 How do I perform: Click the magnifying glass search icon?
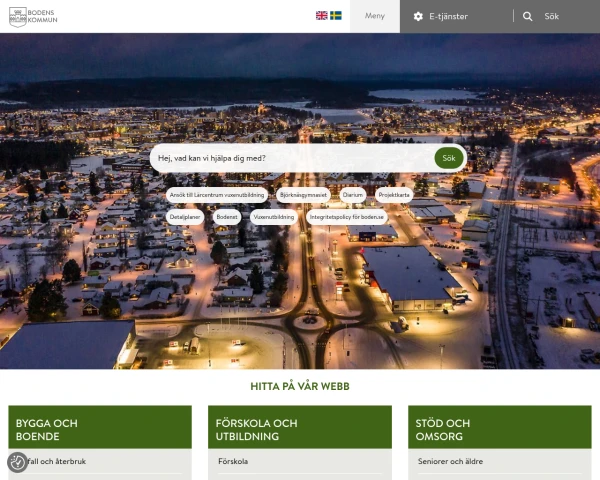[x=528, y=17]
